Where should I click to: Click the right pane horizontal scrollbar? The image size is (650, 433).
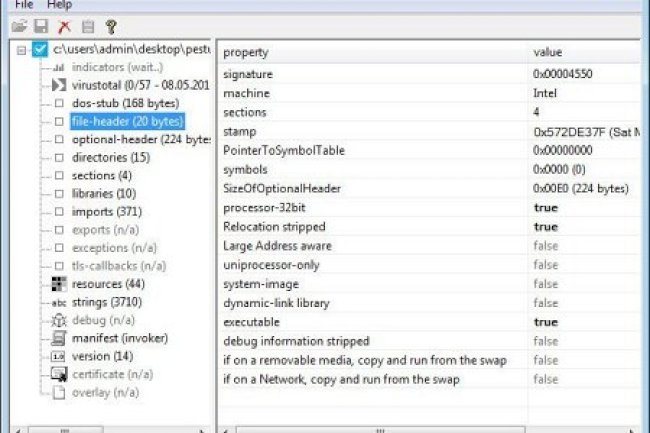click(380, 428)
